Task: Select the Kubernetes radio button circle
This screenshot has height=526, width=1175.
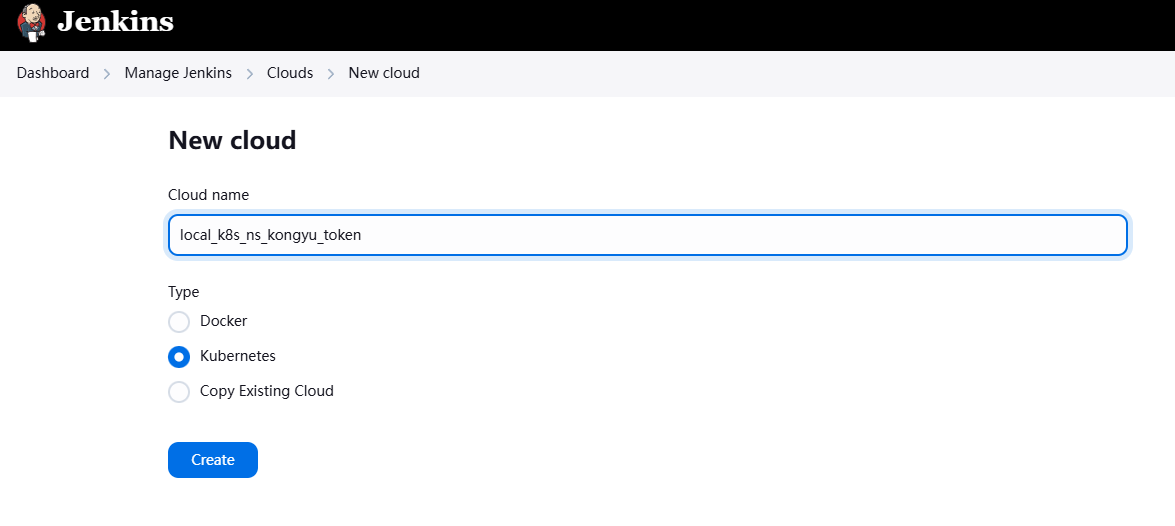Action: click(179, 357)
